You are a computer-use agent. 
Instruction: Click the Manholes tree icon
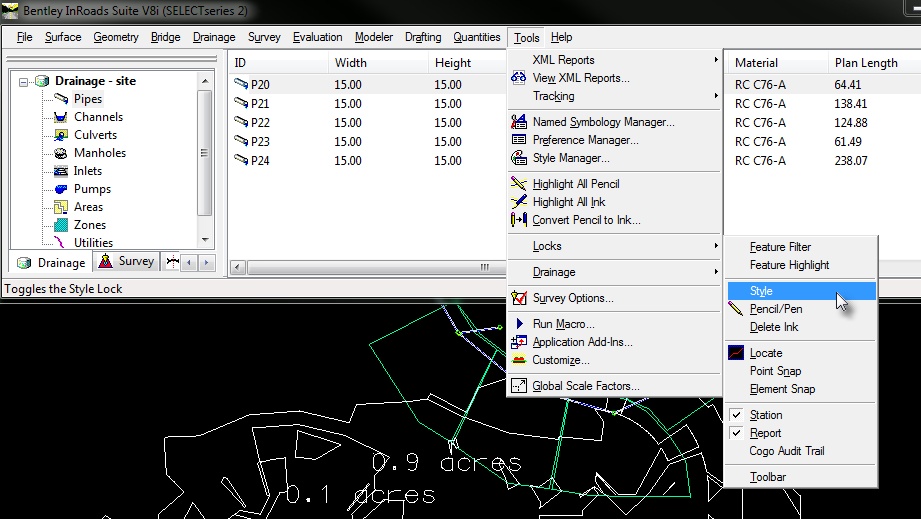point(61,153)
